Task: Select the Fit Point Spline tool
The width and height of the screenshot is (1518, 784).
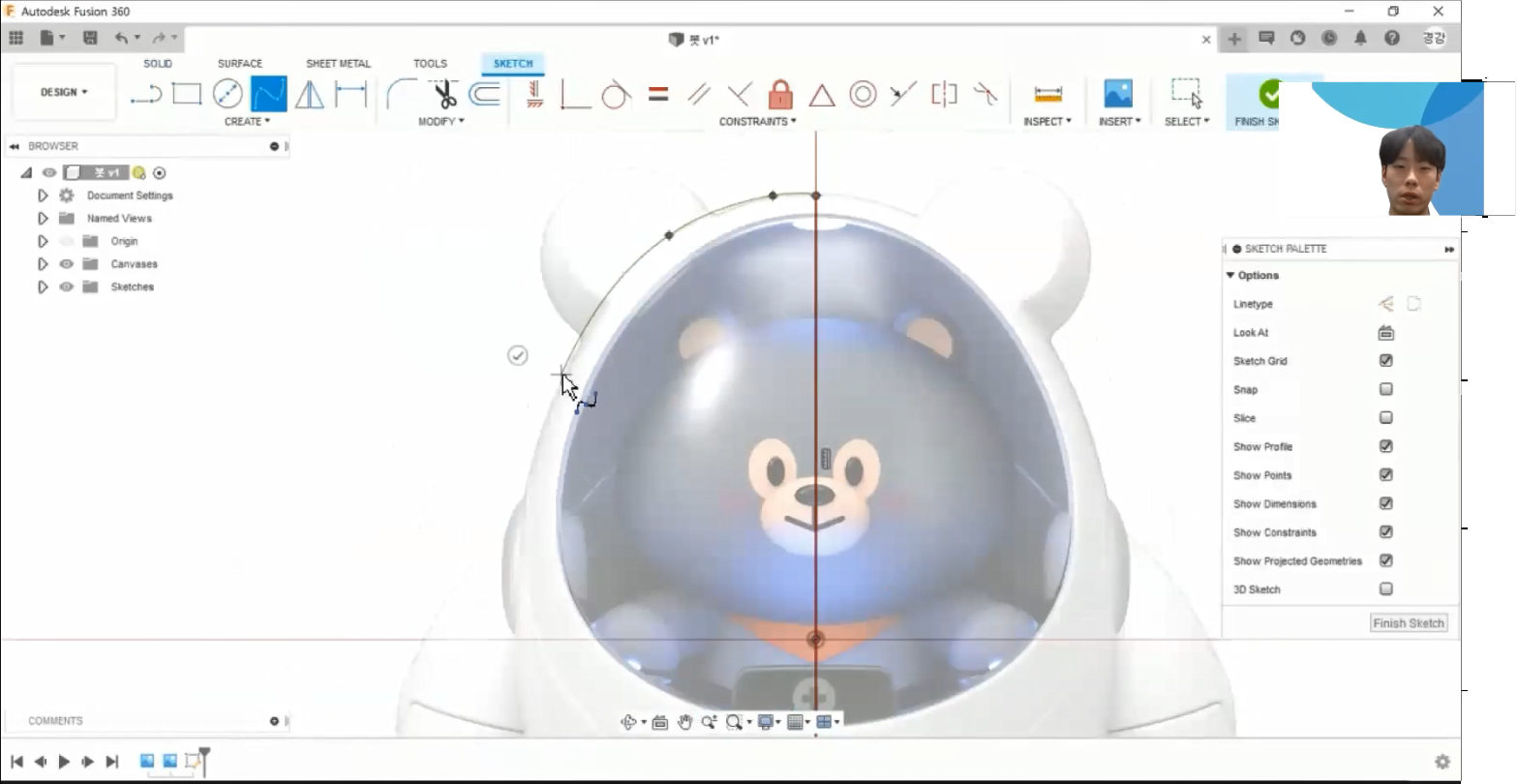Action: point(269,94)
